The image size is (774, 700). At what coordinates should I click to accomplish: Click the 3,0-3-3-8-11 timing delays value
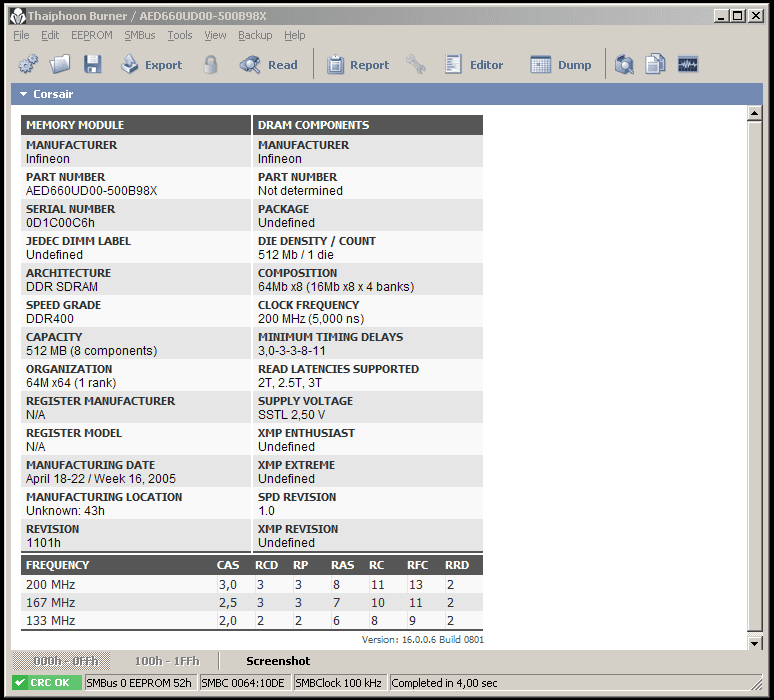(x=292, y=351)
